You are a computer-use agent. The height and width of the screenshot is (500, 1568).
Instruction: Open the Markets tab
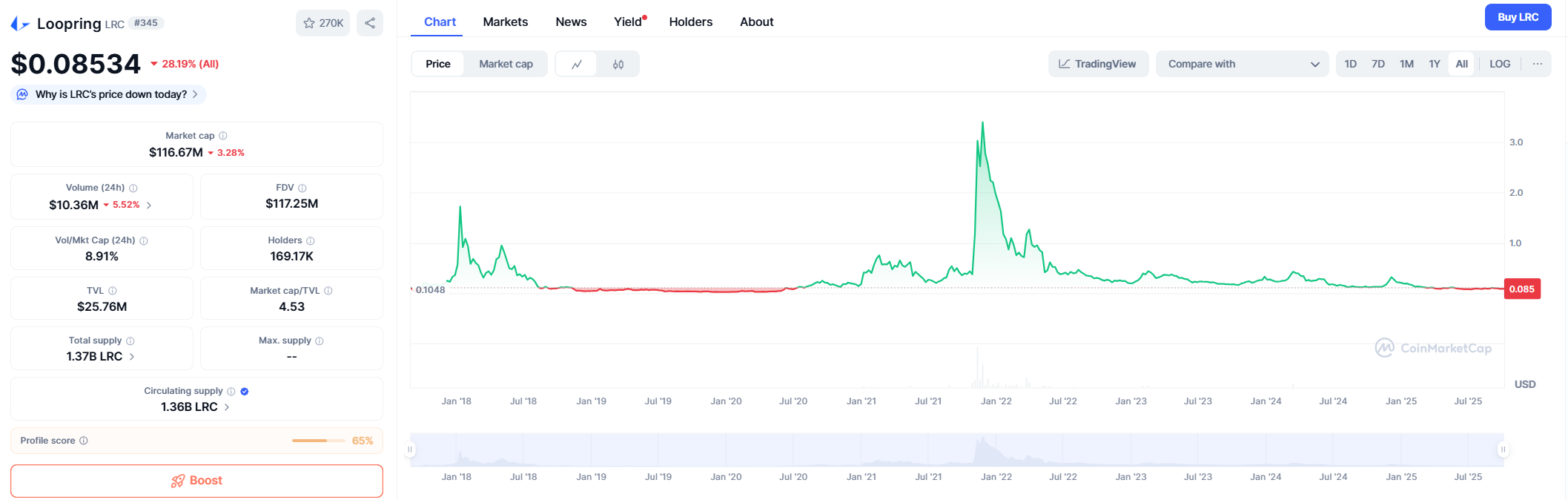(x=505, y=22)
